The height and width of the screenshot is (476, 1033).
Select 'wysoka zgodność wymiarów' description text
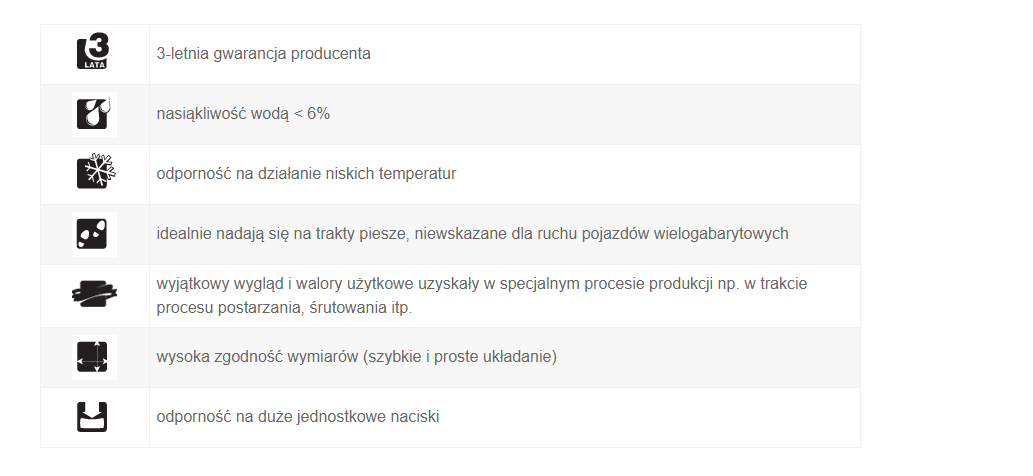(x=356, y=357)
